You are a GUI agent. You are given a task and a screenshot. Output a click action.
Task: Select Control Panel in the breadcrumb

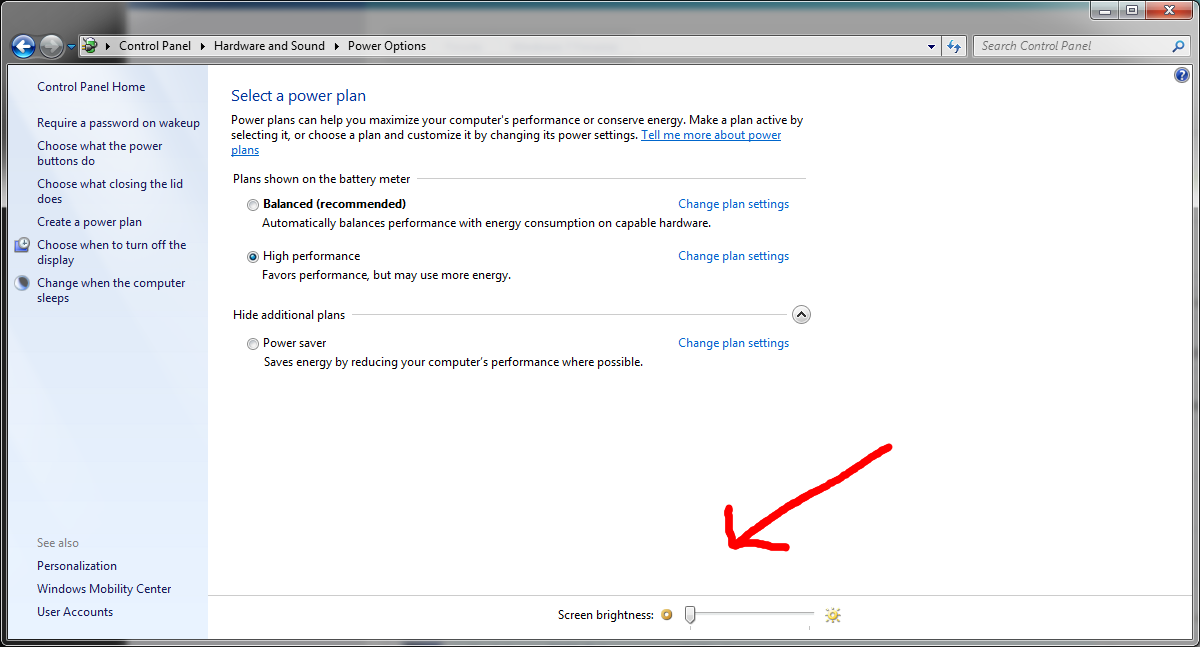pos(154,46)
